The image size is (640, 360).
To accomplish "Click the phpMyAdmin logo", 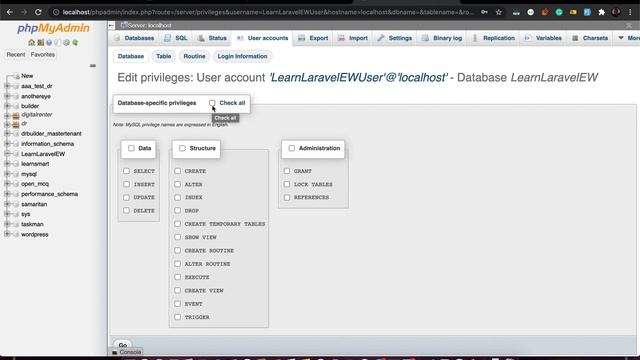I will tap(53, 28).
